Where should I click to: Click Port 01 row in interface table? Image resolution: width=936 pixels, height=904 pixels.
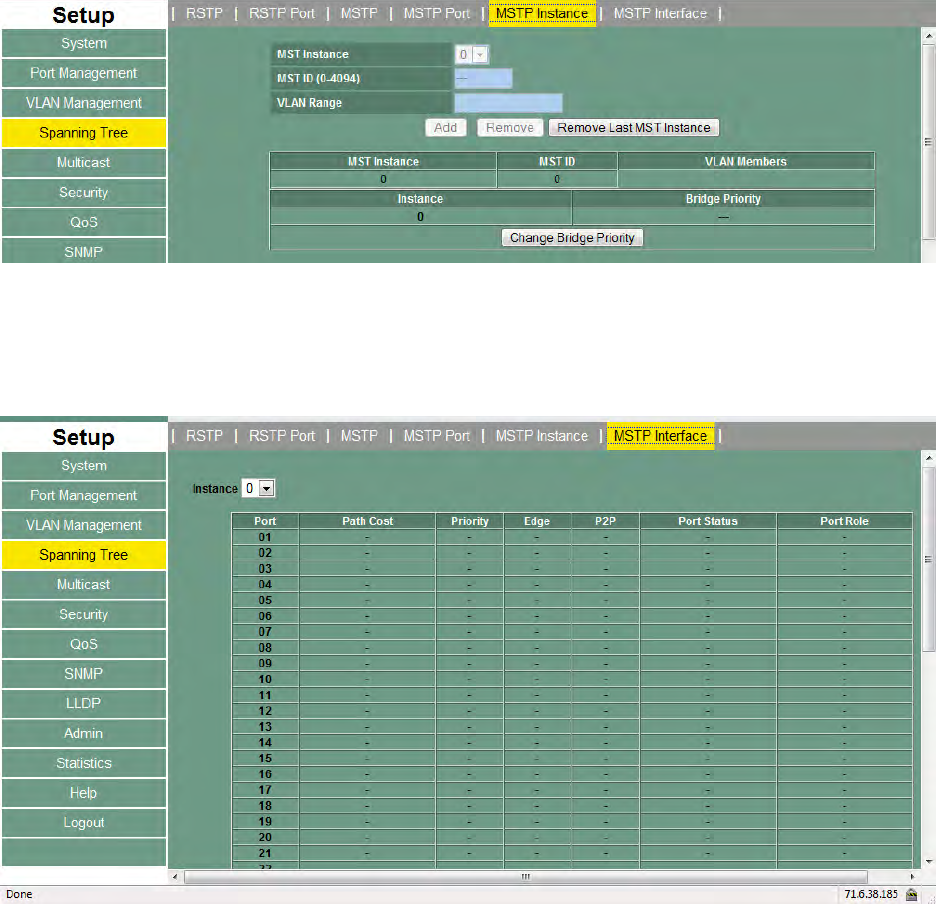(x=572, y=537)
